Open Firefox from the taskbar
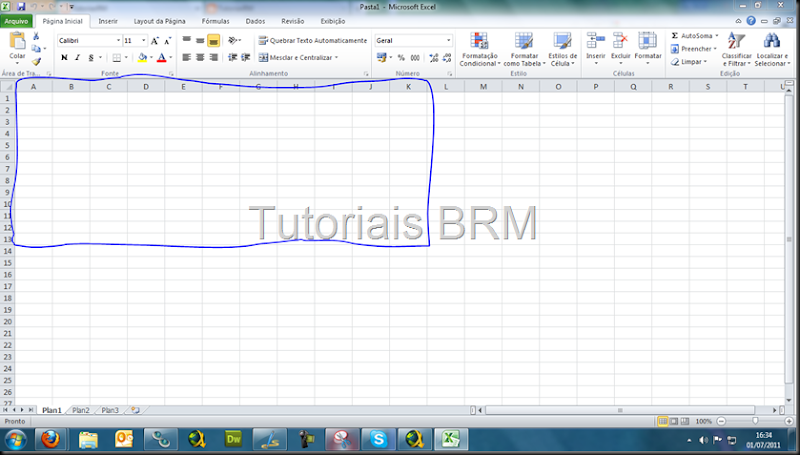The height and width of the screenshot is (455, 800). [51, 439]
